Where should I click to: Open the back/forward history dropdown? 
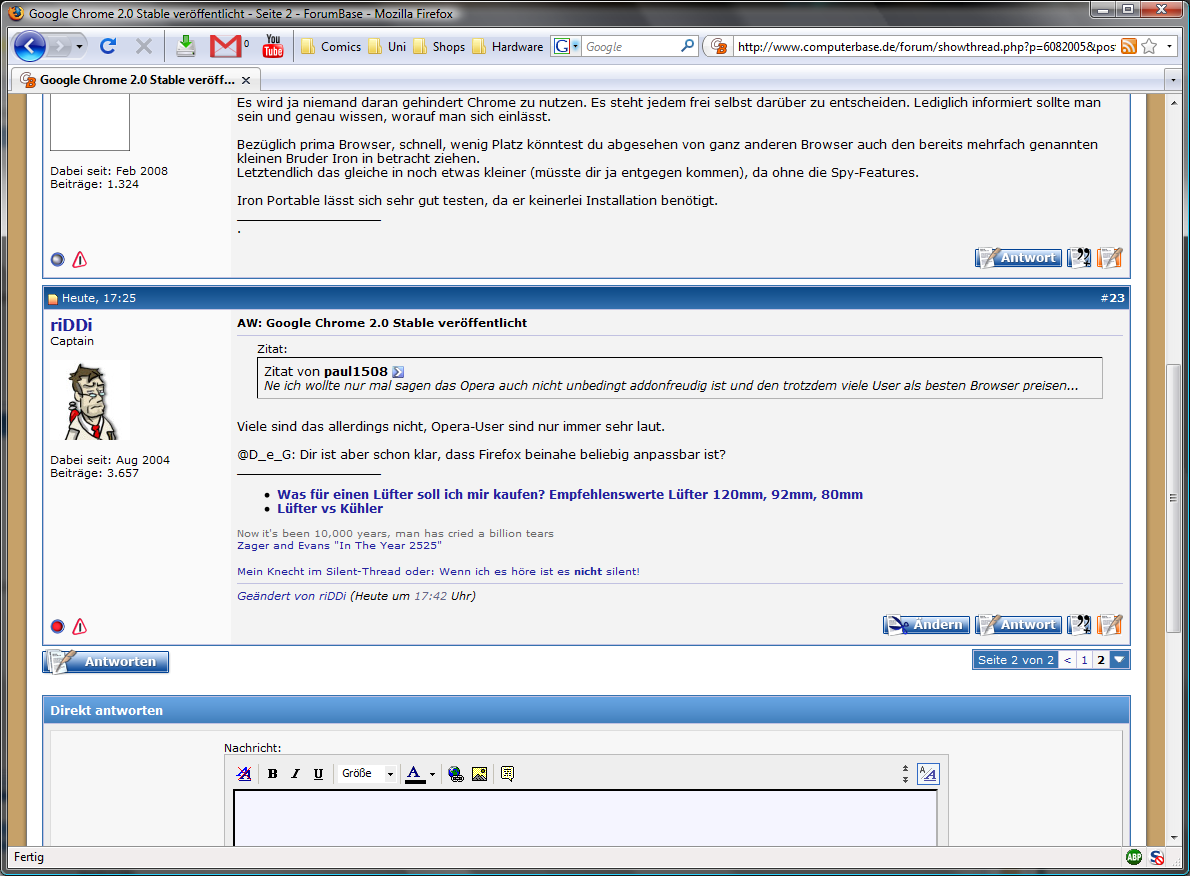tap(79, 46)
